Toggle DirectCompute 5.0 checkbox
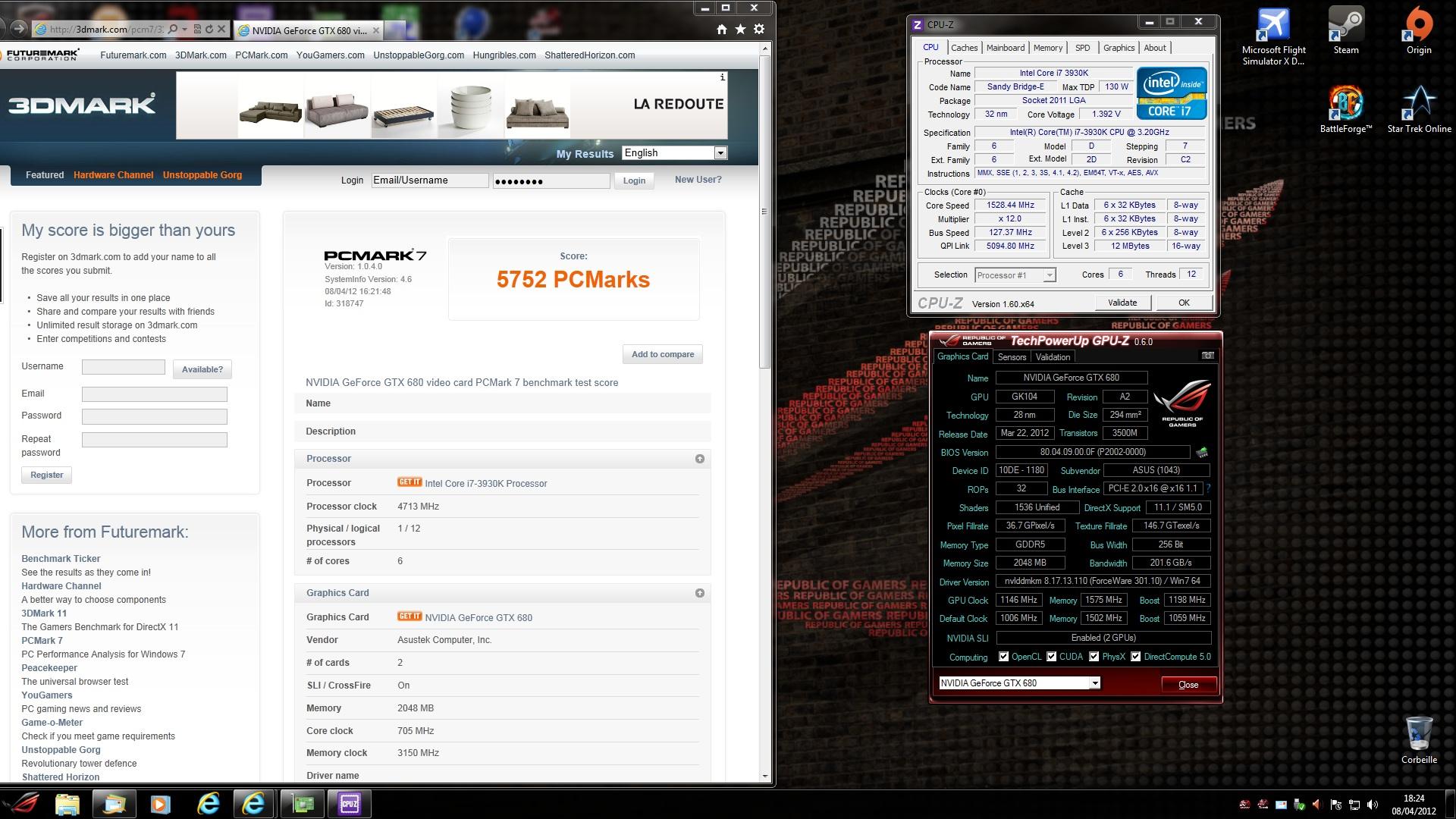1456x819 pixels. (x=1136, y=657)
